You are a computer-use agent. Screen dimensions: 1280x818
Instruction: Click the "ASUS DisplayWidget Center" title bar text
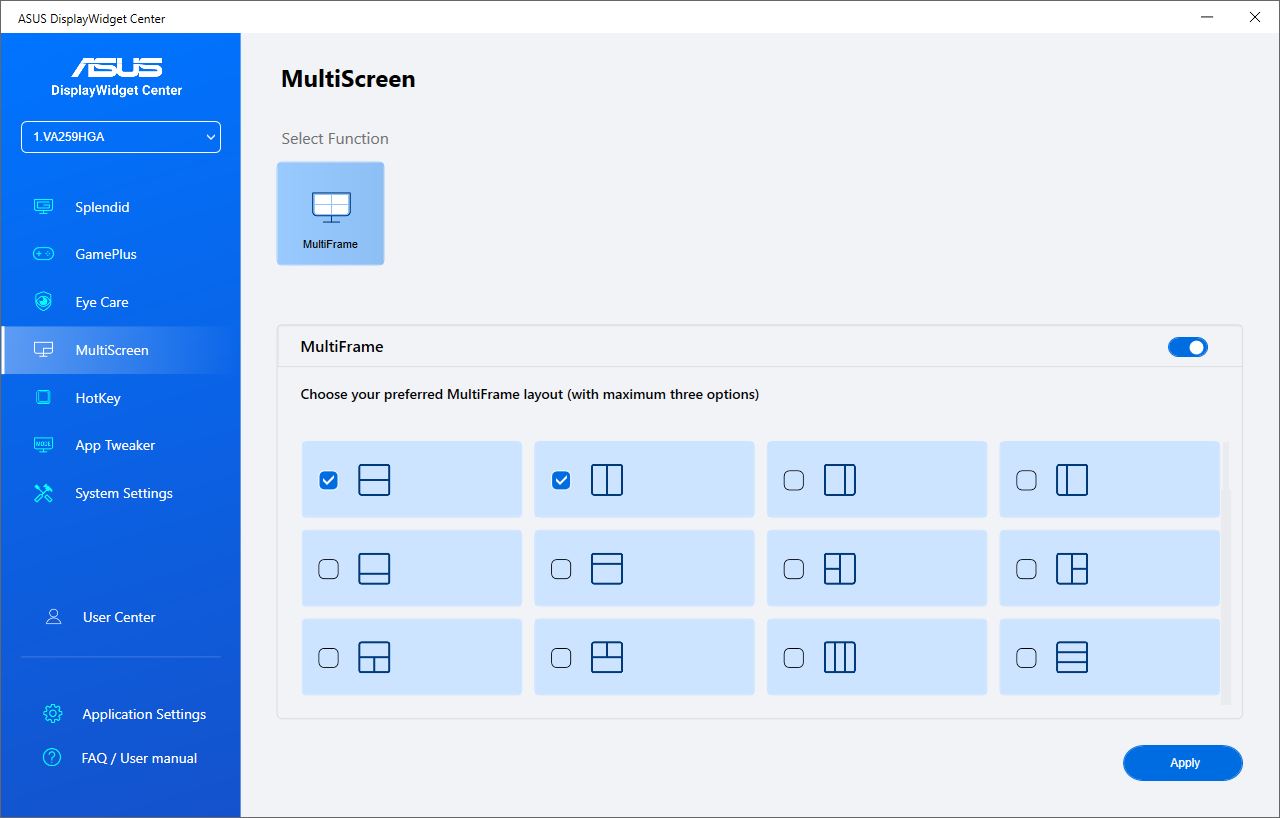pos(92,18)
